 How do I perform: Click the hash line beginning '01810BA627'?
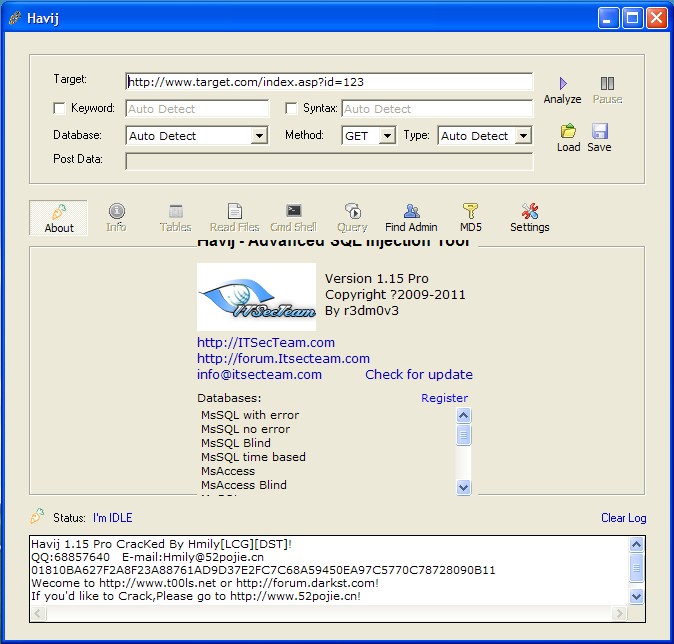[263, 570]
